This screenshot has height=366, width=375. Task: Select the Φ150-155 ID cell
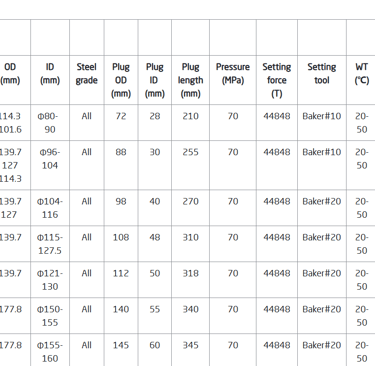click(x=50, y=316)
